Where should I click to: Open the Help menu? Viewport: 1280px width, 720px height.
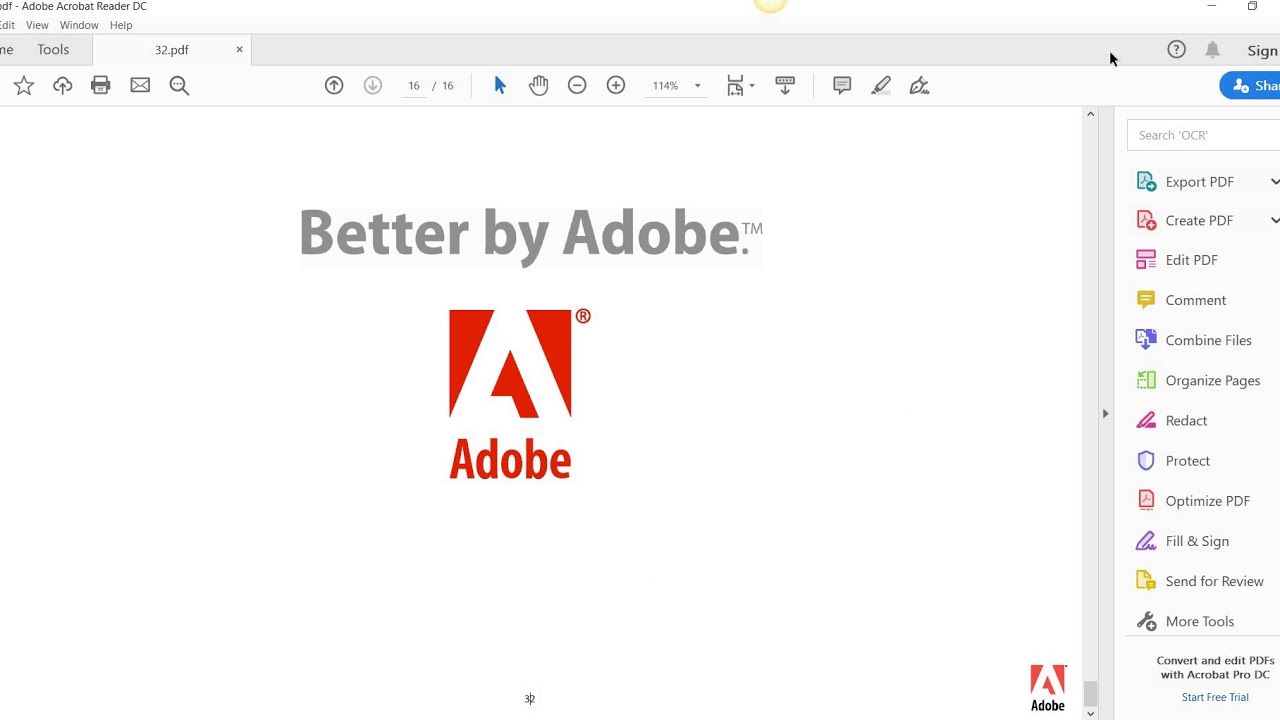(x=121, y=25)
